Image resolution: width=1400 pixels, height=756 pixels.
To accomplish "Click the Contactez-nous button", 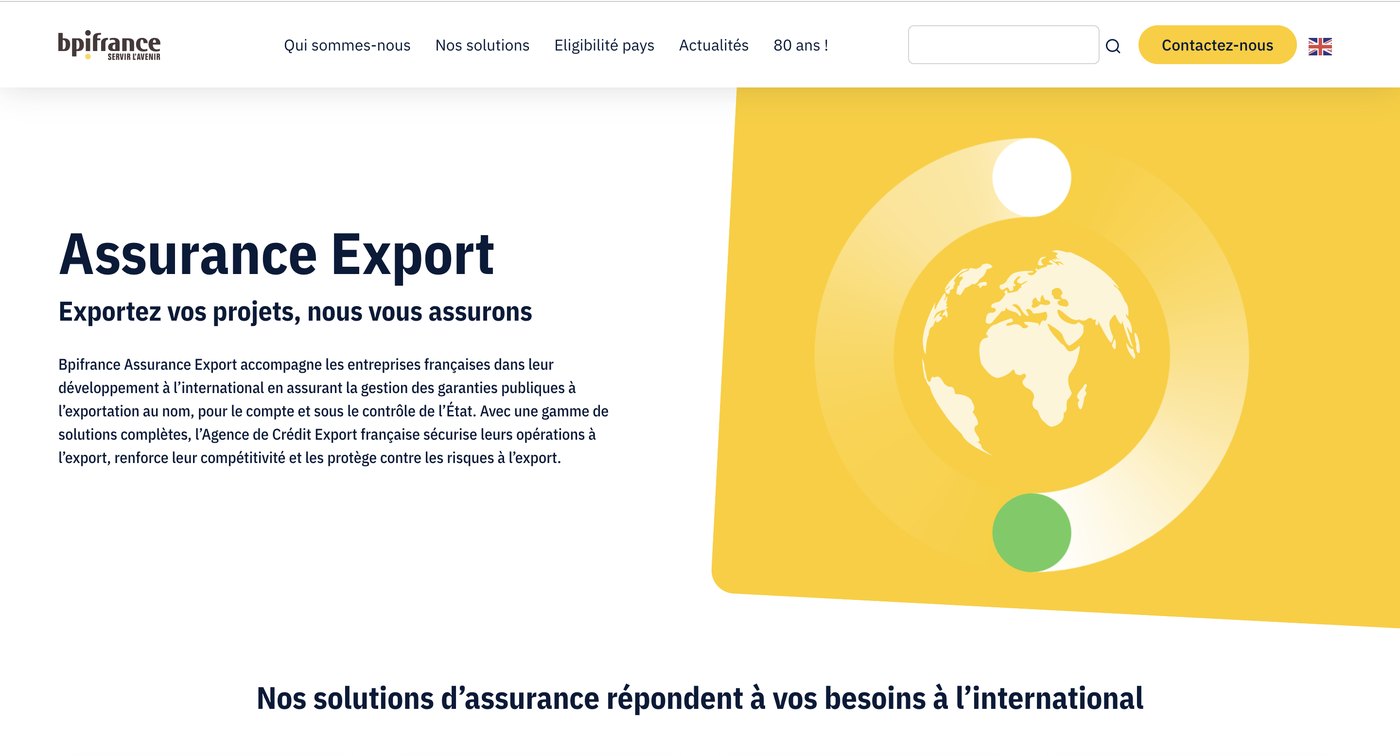I will point(1217,45).
